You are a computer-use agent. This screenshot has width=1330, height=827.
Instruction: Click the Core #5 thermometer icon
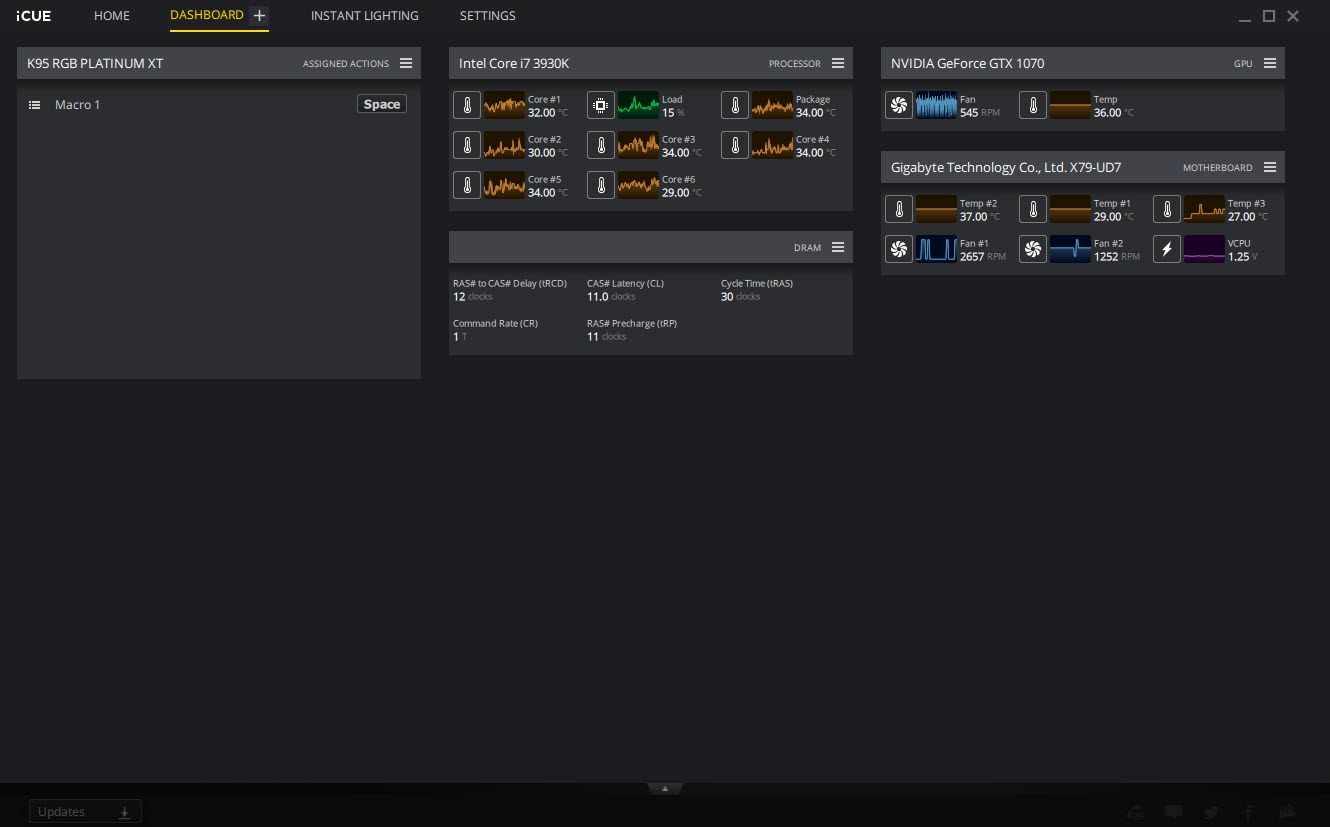(x=467, y=185)
